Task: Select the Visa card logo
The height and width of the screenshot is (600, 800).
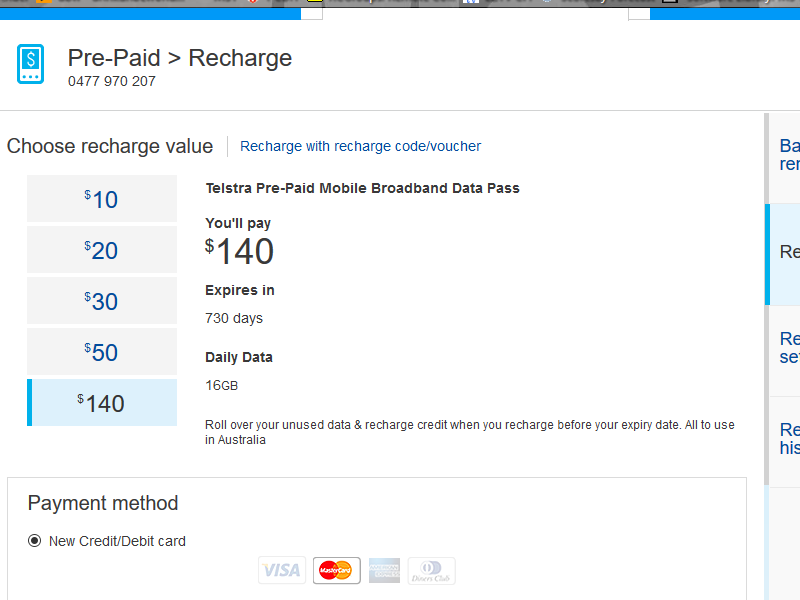Action: tap(282, 570)
